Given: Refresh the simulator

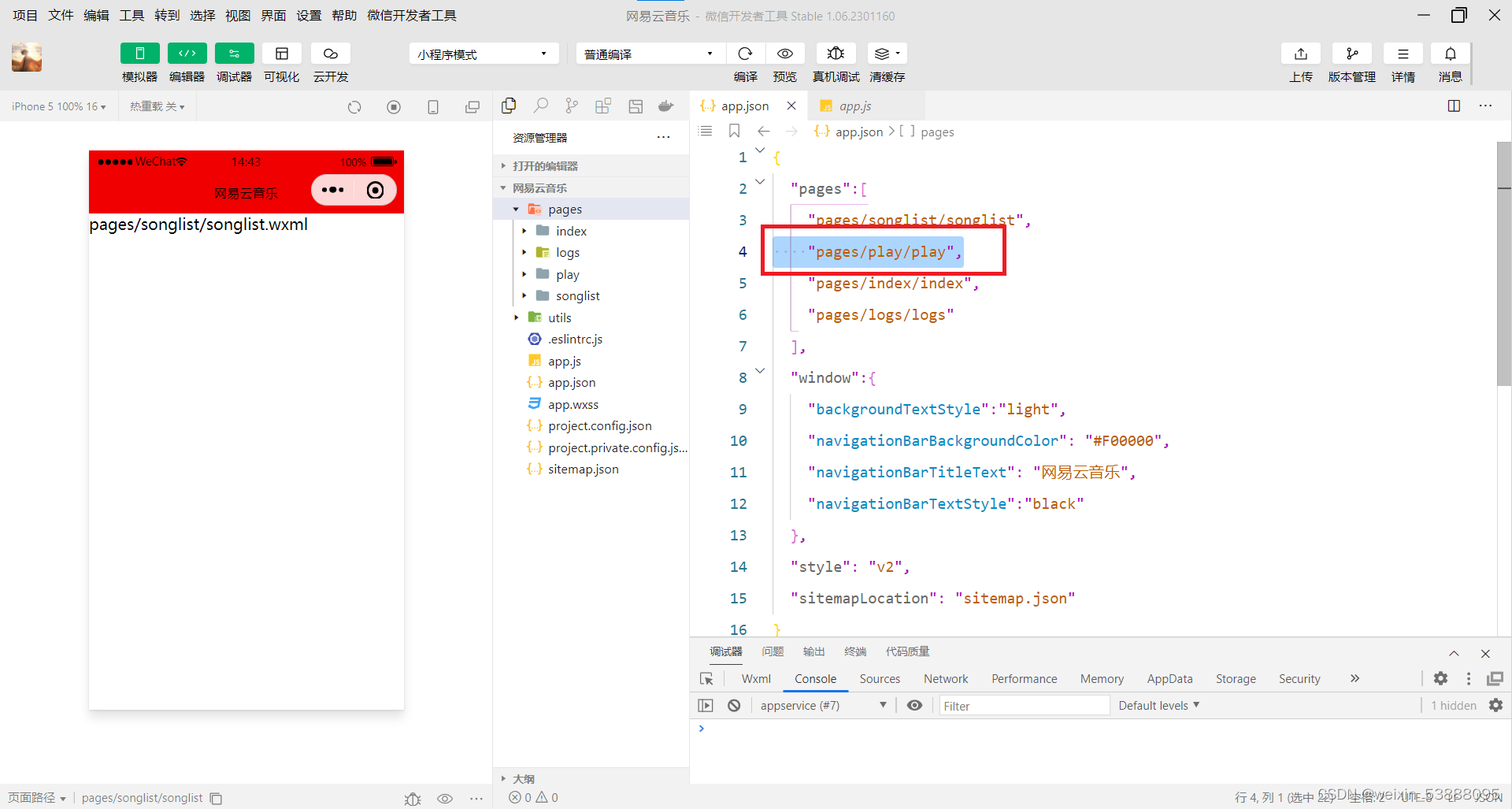Looking at the screenshot, I should coord(354,107).
